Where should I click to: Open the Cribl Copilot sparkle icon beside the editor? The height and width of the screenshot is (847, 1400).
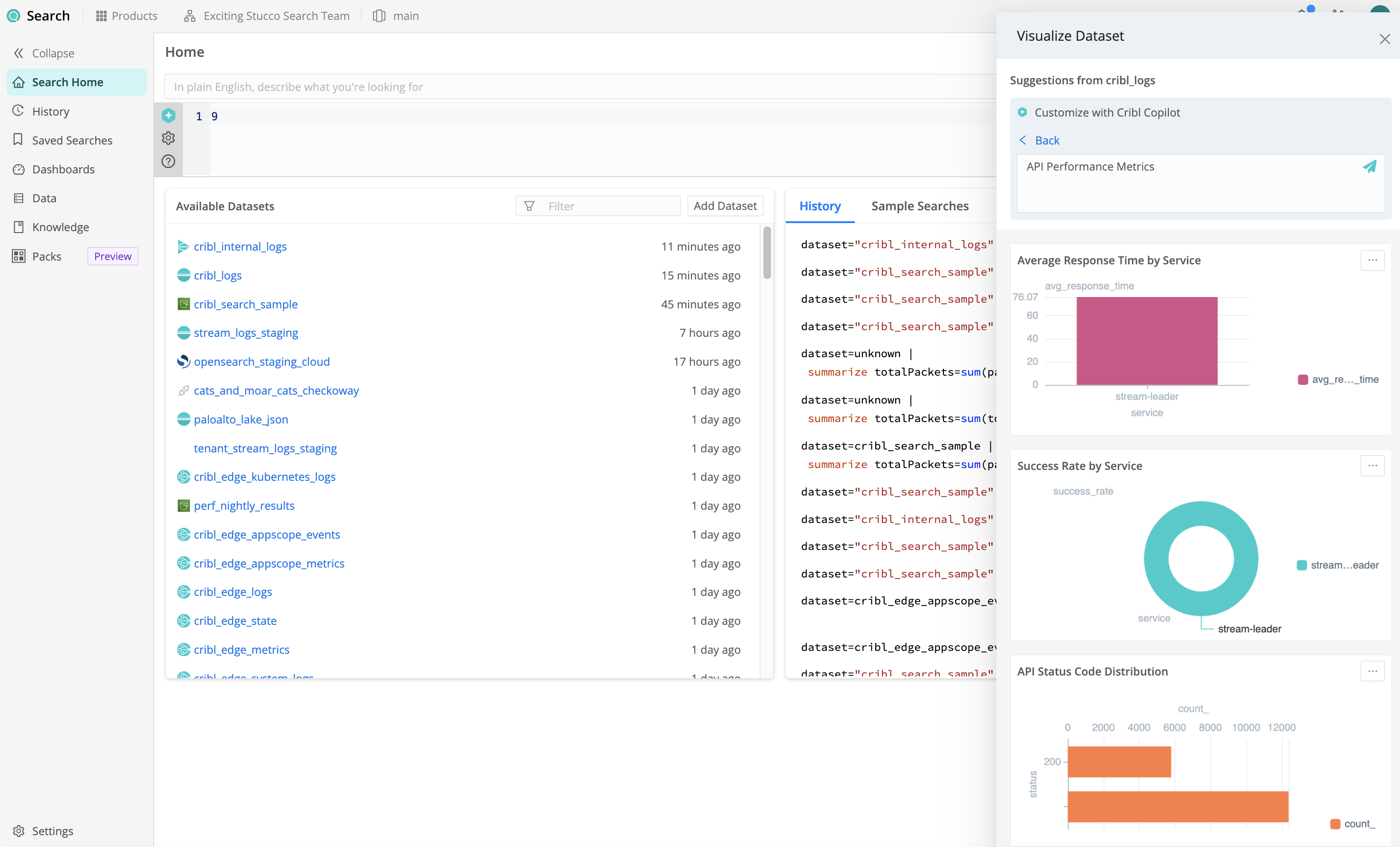pos(168,116)
